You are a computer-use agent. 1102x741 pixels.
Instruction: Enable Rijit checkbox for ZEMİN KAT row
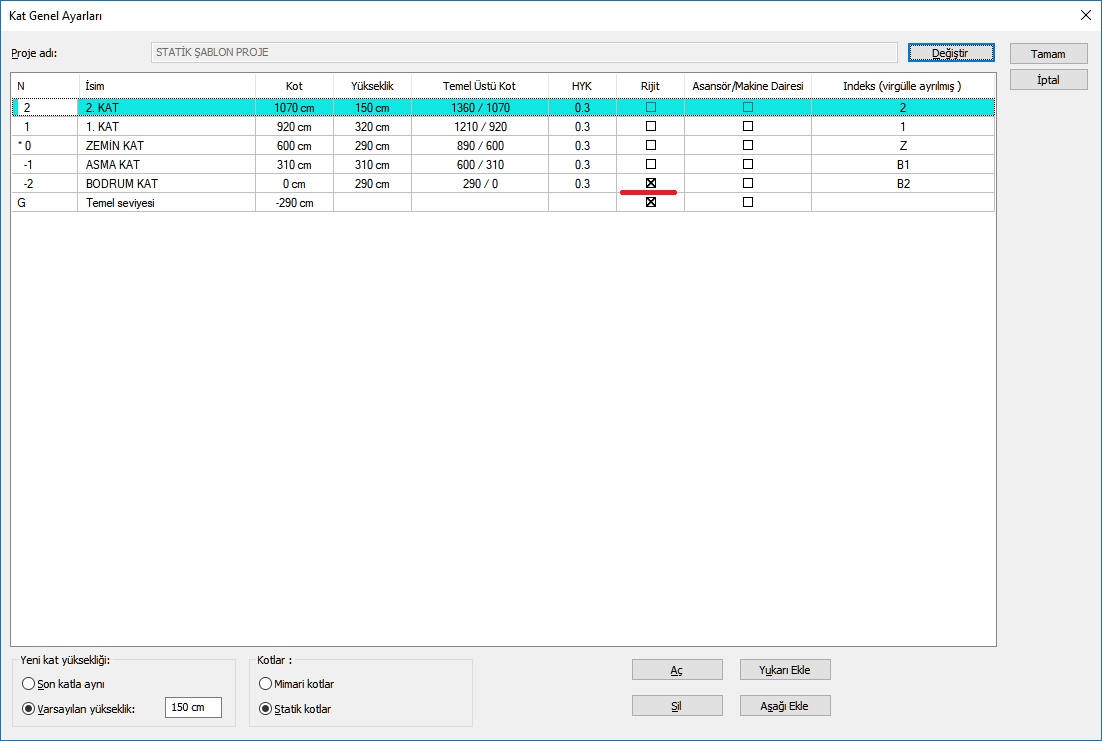click(x=651, y=146)
